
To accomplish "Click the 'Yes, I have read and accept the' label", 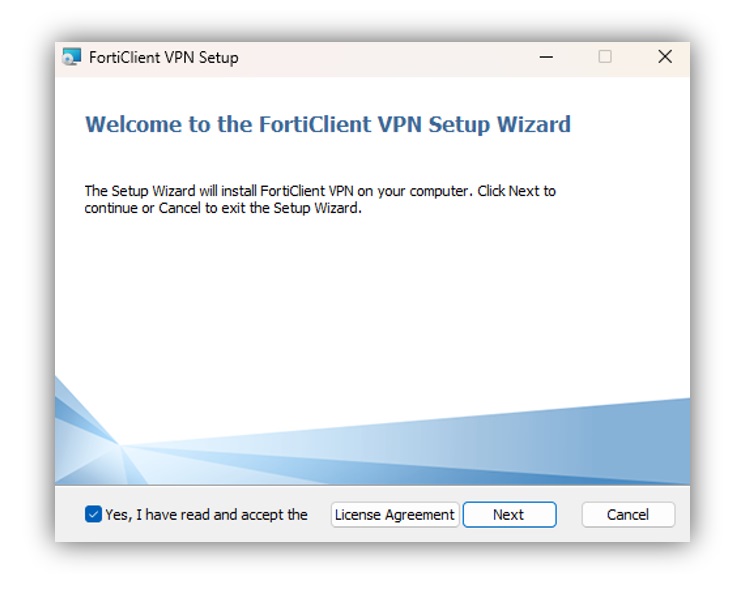I will (206, 515).
